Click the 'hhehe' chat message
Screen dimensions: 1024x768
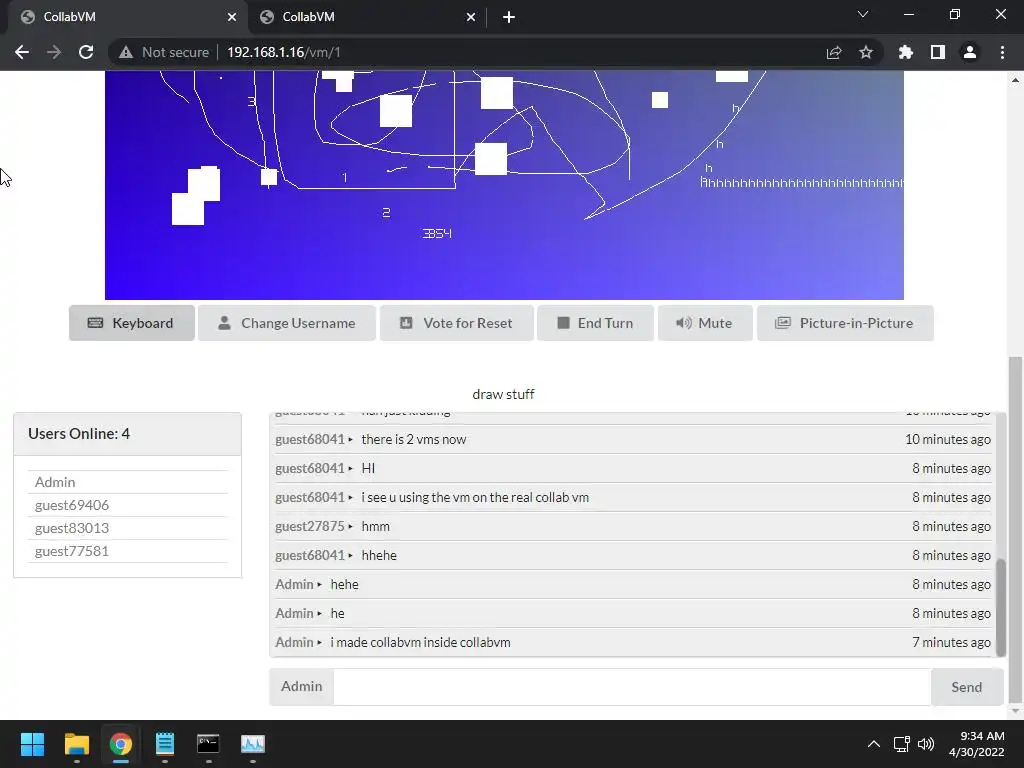coord(379,555)
